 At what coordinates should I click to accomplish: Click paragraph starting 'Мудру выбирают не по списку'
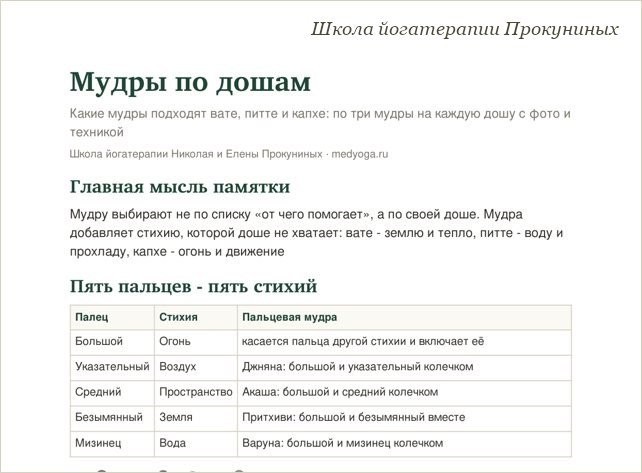click(316, 233)
